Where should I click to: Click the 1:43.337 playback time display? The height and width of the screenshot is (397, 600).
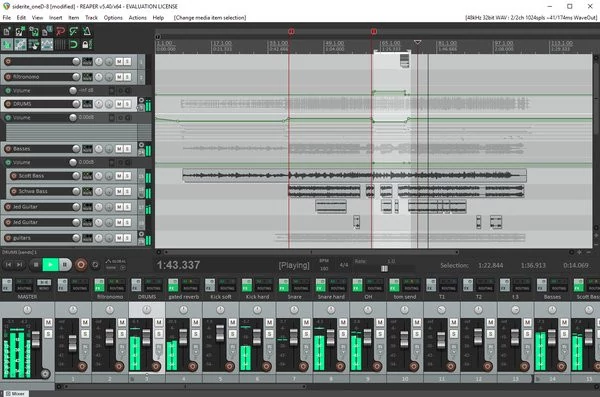point(178,265)
